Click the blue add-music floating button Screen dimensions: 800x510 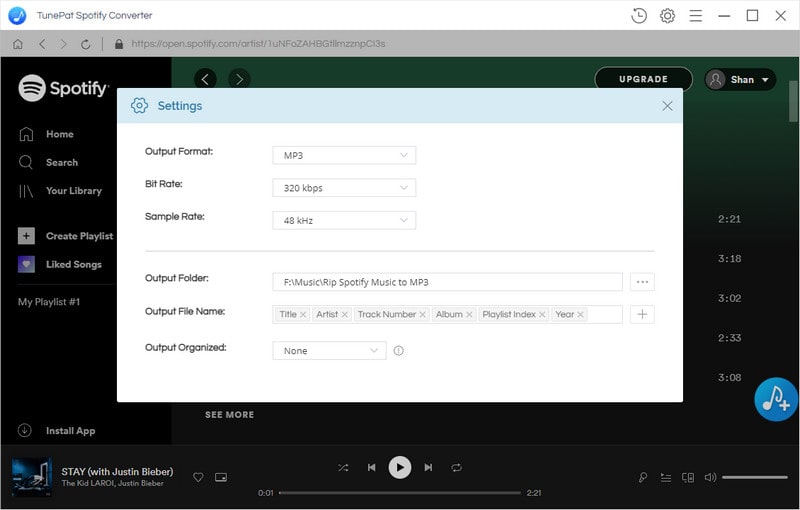(776, 399)
